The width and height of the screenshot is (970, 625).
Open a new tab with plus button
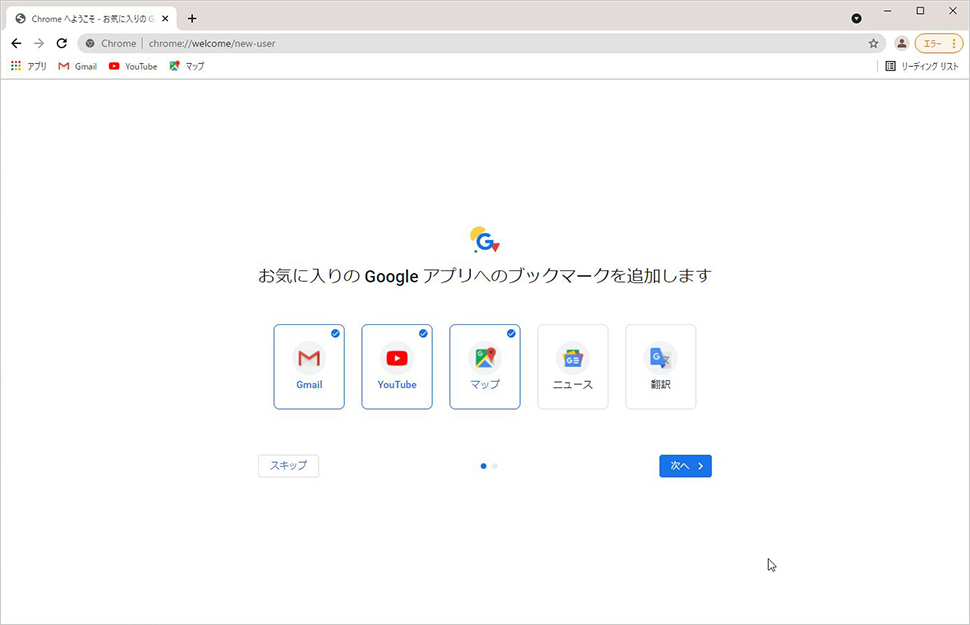point(192,19)
